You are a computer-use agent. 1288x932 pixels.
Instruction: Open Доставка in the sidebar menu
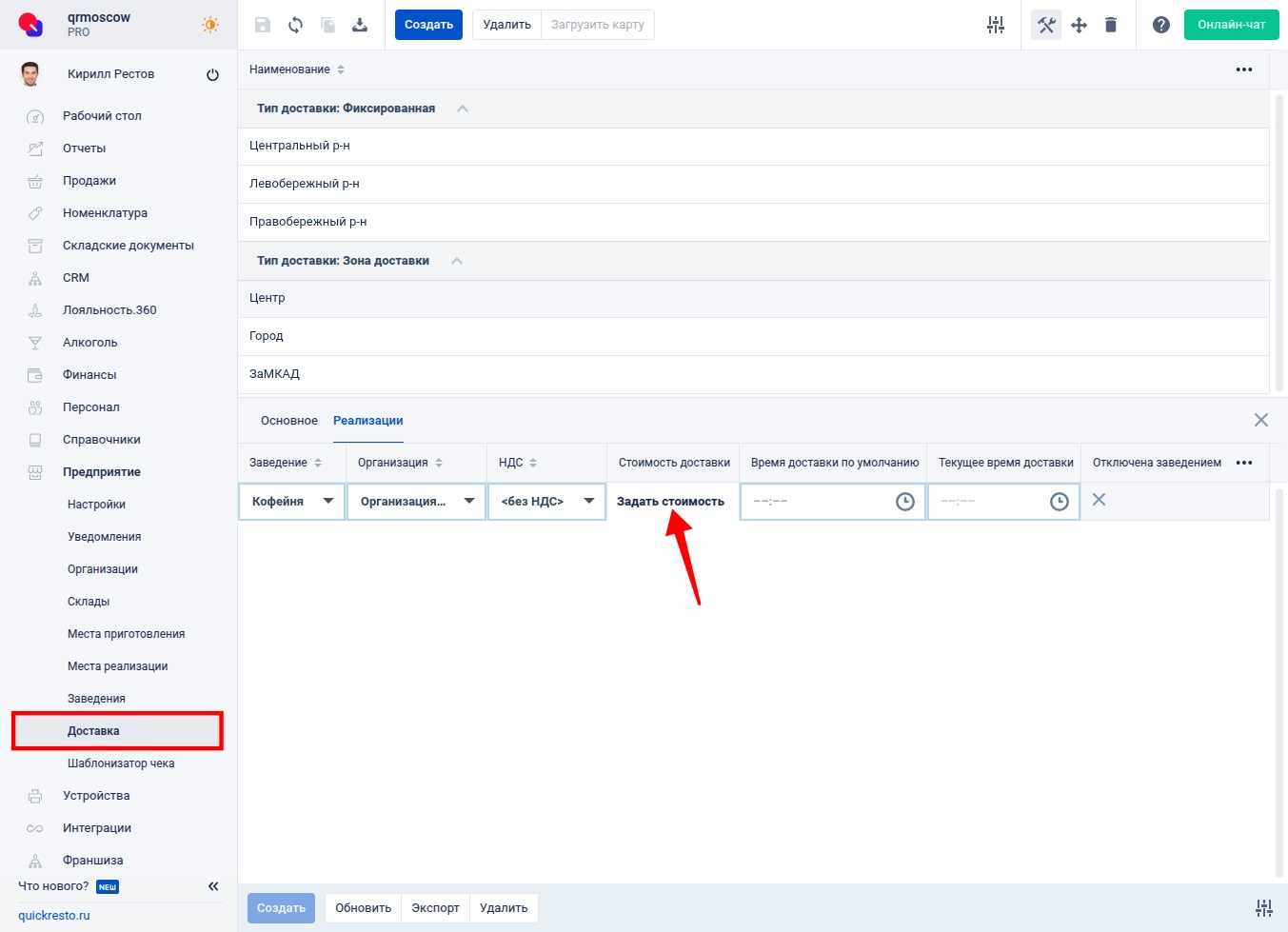coord(93,731)
